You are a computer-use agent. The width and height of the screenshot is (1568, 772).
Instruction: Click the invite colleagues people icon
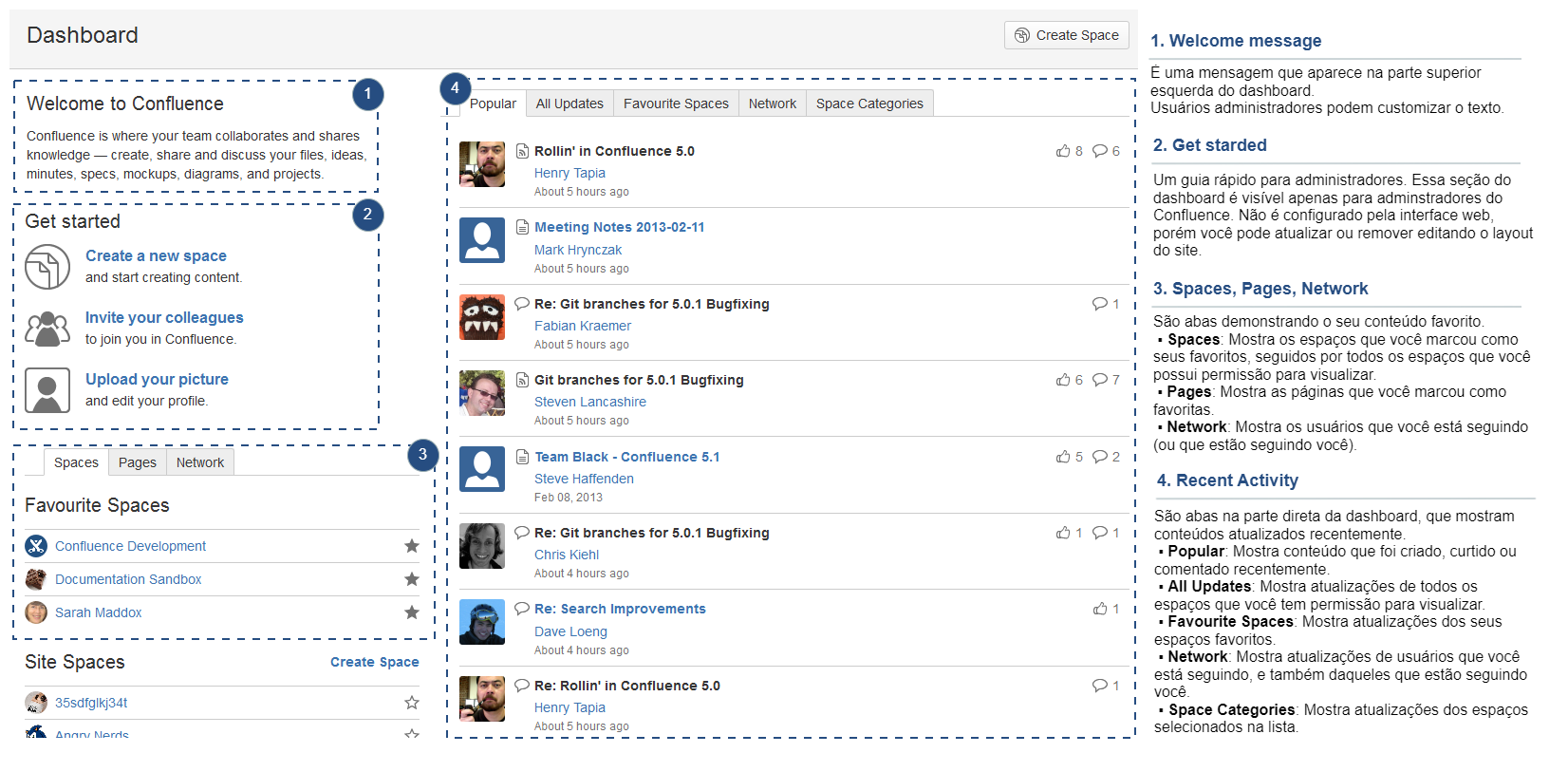47,329
